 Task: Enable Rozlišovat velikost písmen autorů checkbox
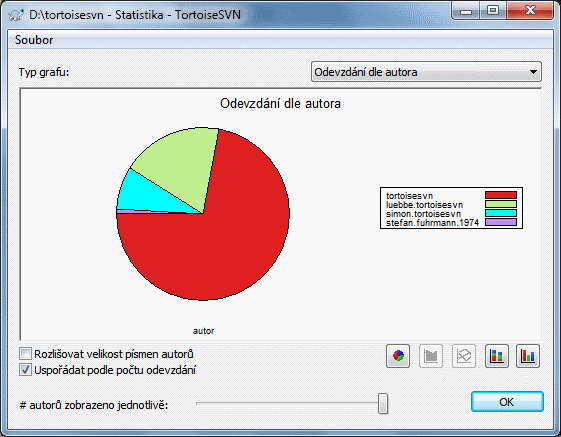[25, 354]
